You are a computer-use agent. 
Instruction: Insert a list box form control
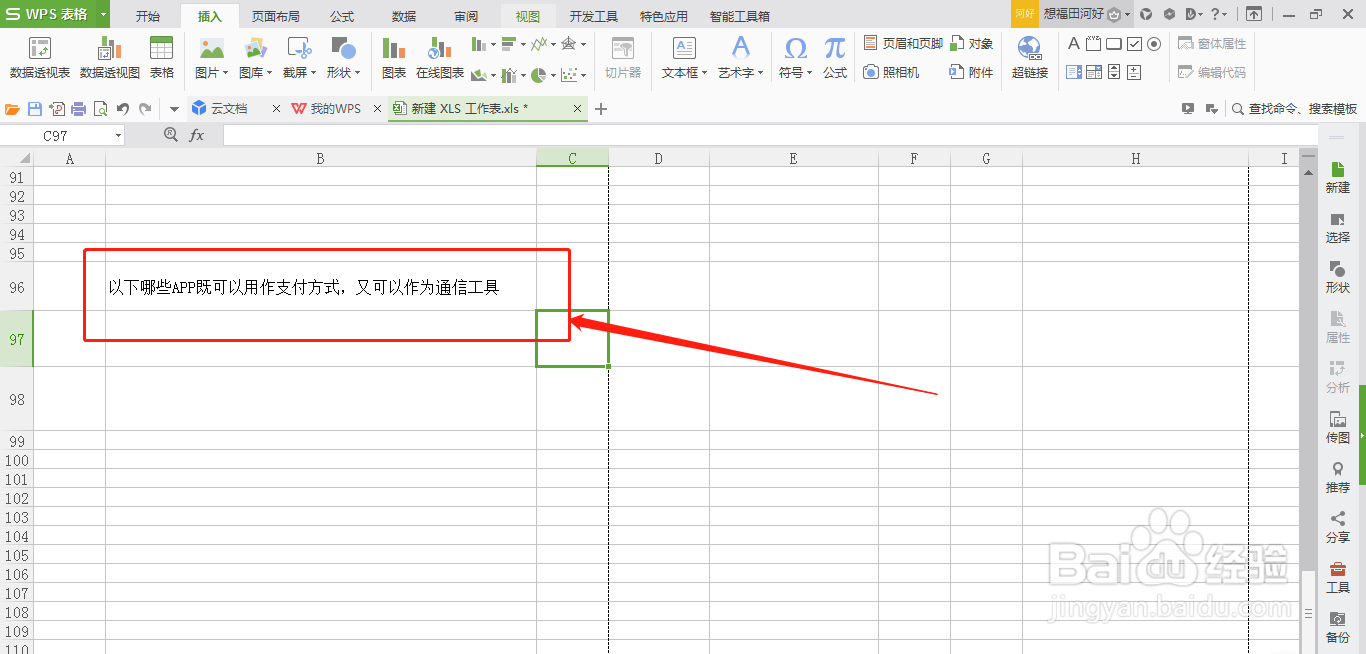click(x=1074, y=72)
